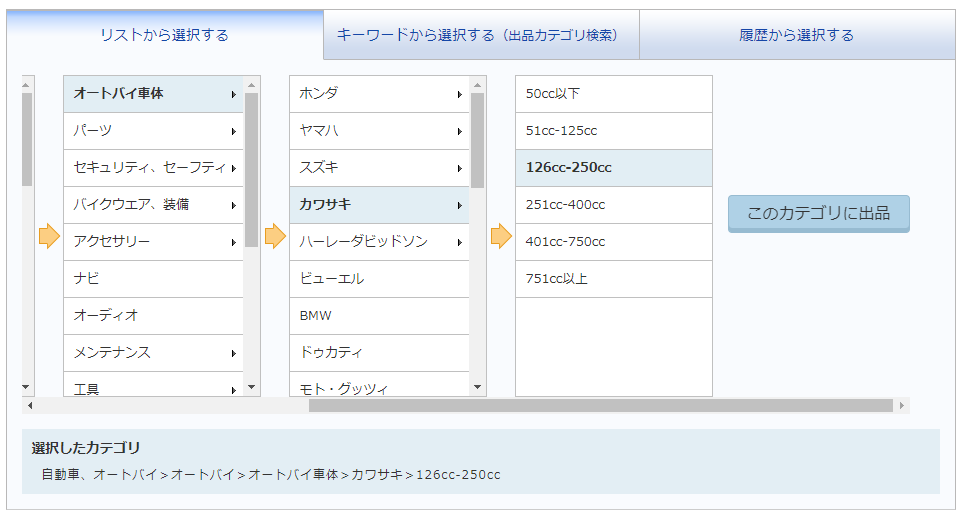Click the scroll-down arrow of the first category column
Viewport: 964px width, 521px height.
(x=251, y=388)
